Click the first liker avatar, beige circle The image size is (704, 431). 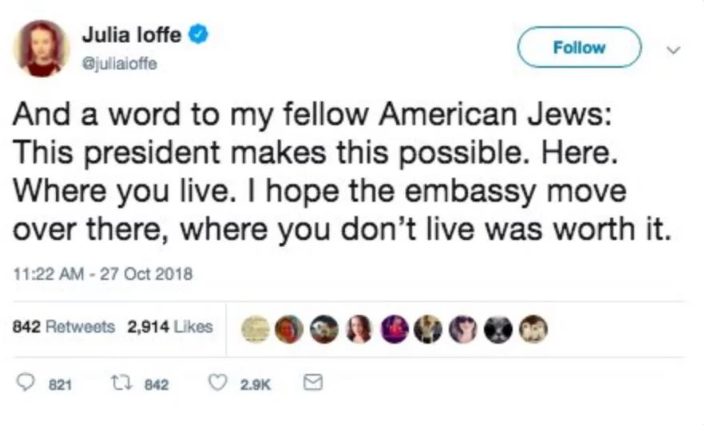[x=255, y=330]
